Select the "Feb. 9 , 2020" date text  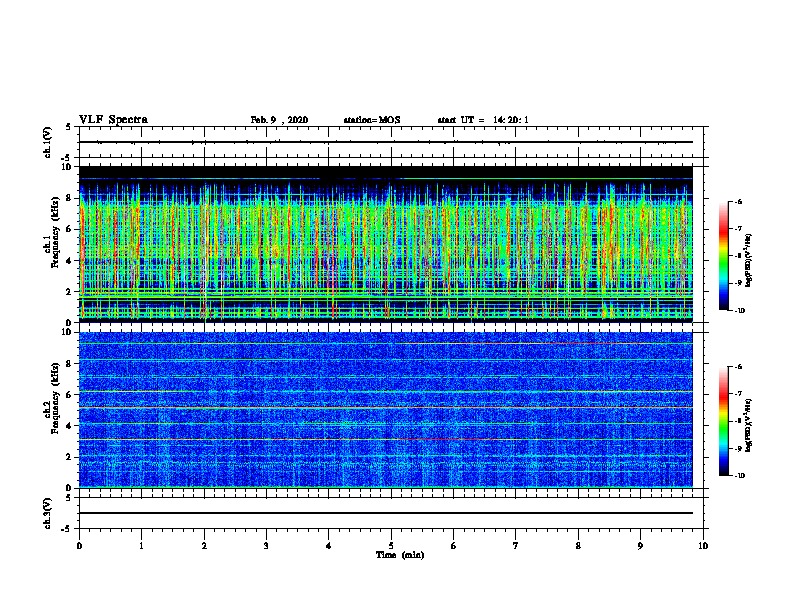pos(279,120)
